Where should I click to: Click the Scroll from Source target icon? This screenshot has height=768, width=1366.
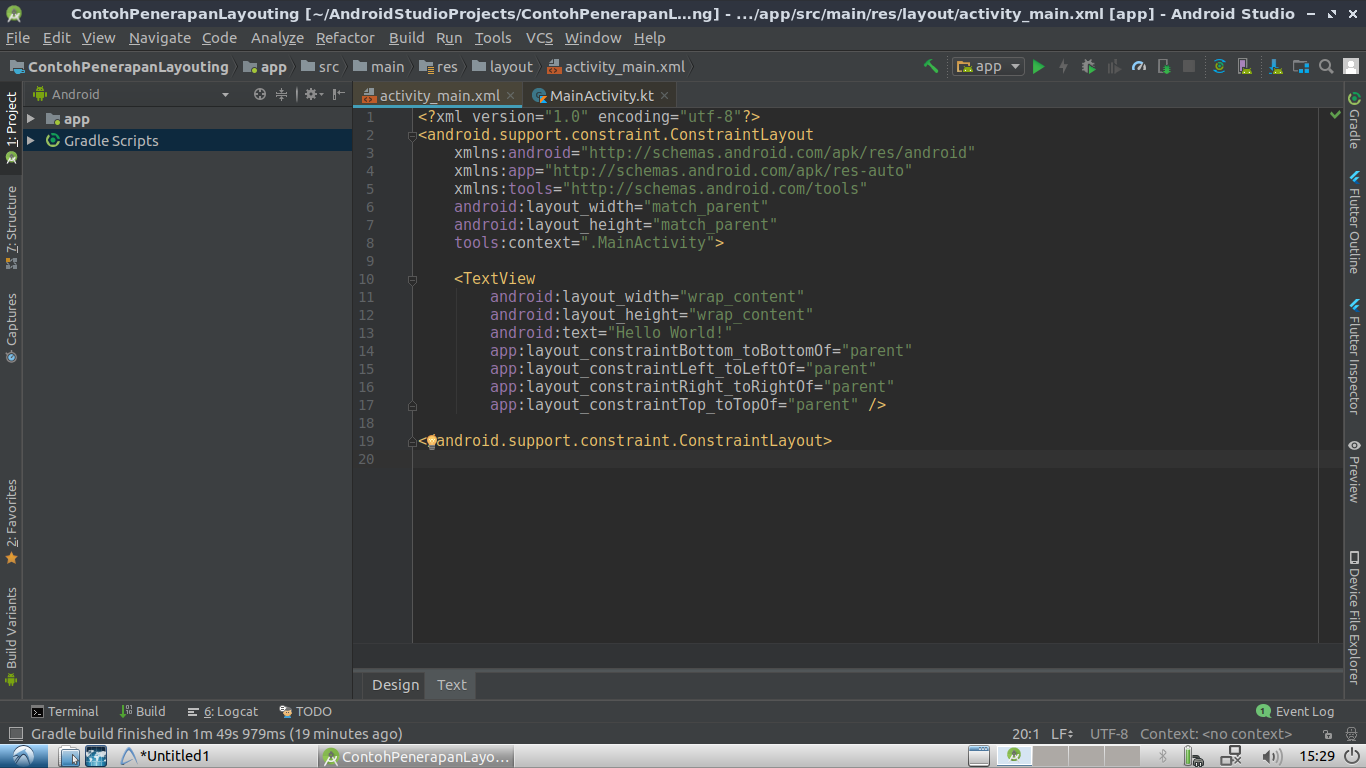coord(260,94)
